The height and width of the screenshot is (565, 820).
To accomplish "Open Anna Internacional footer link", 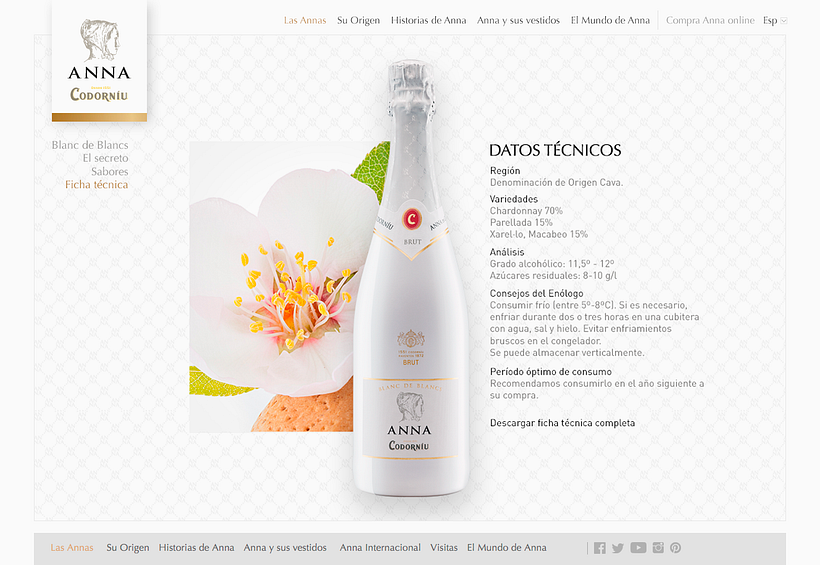I will (x=380, y=548).
